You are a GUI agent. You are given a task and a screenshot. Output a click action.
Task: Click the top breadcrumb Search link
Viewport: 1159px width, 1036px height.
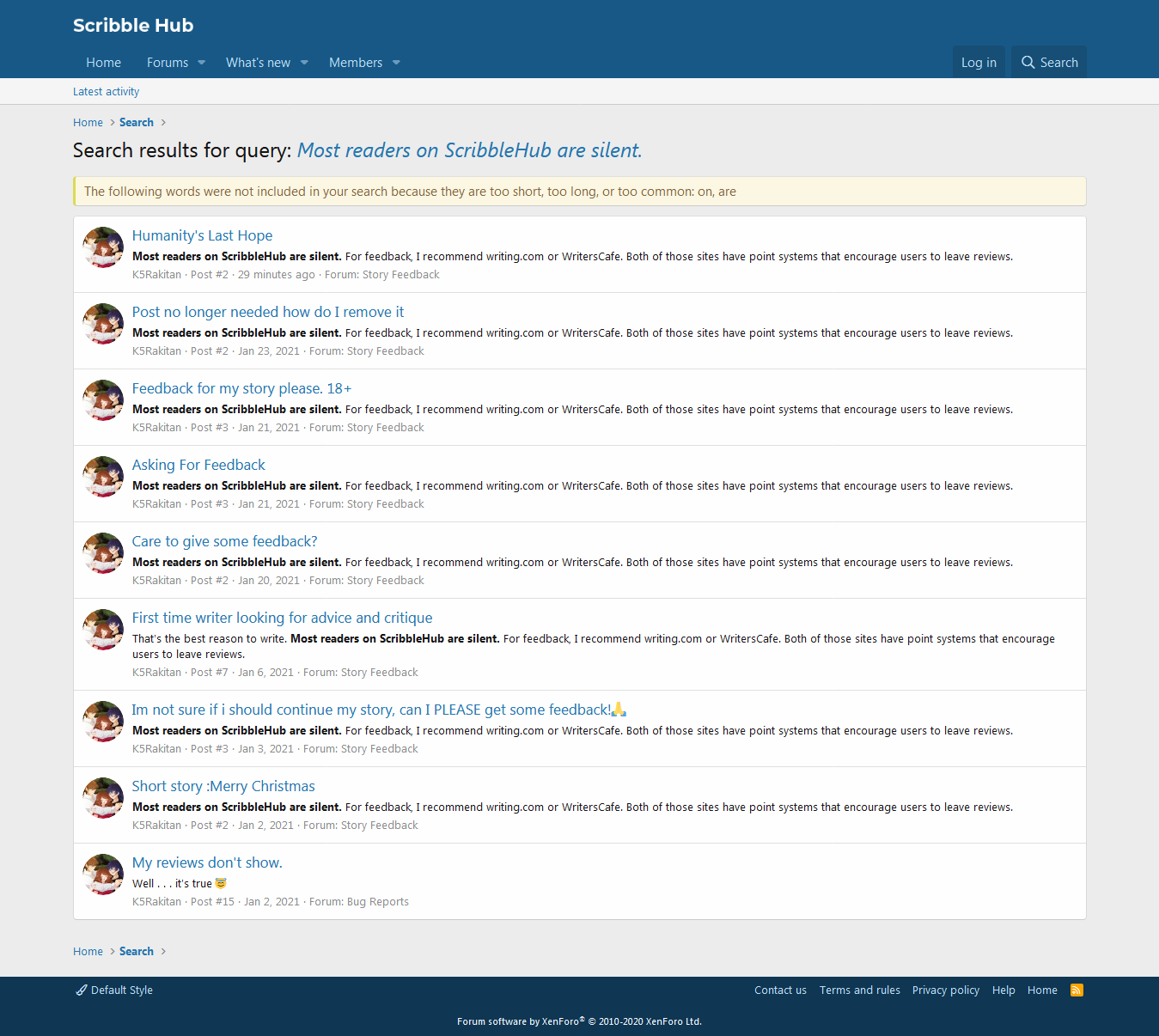(x=137, y=123)
